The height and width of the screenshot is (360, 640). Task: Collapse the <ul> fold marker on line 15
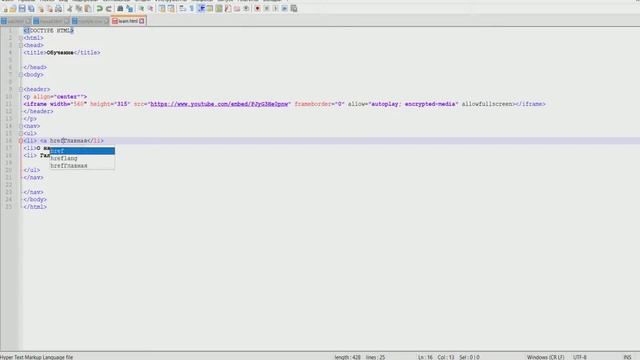[x=21, y=133]
